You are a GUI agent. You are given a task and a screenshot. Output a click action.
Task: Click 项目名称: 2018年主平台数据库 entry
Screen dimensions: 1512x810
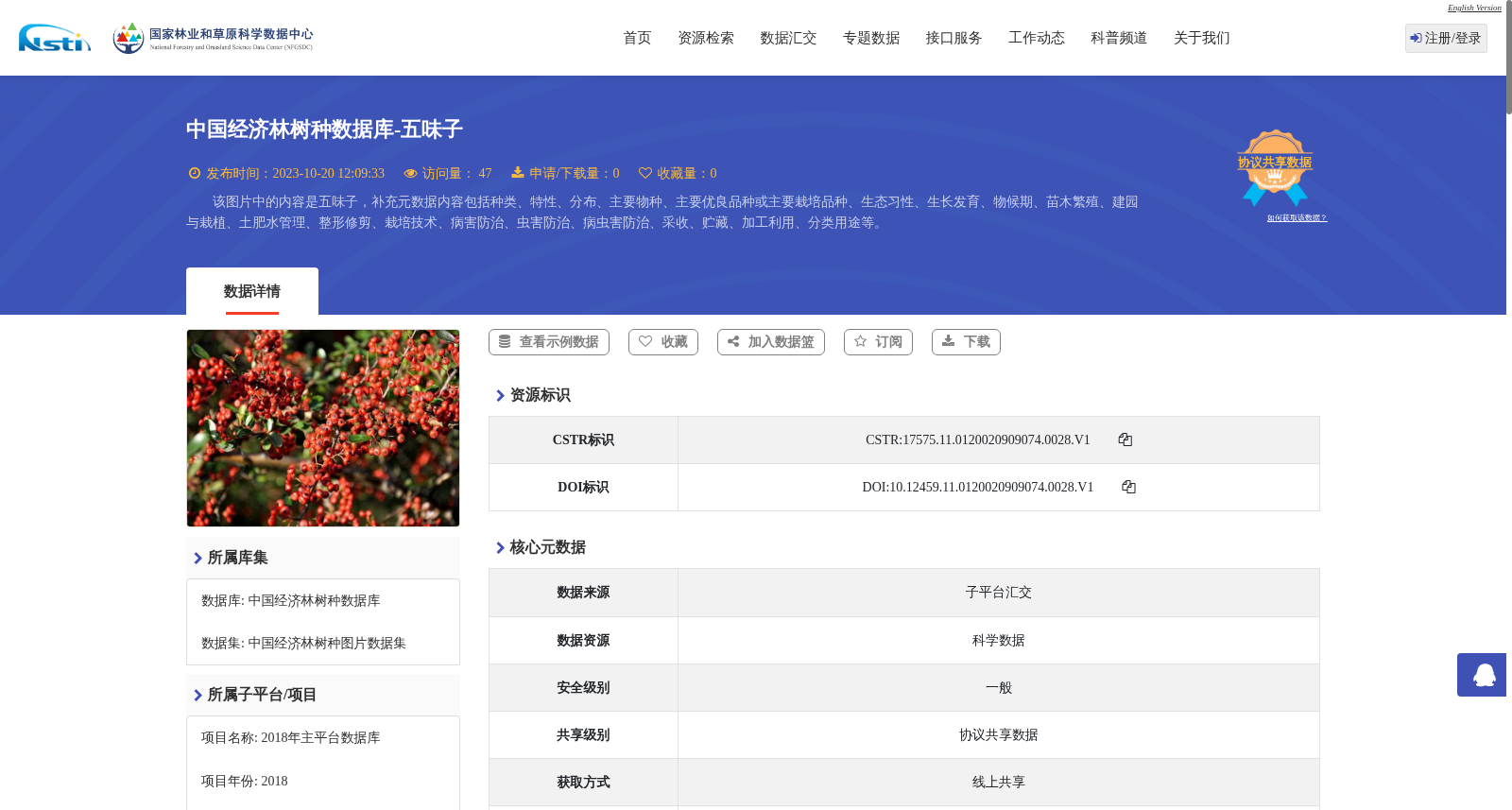pos(291,738)
